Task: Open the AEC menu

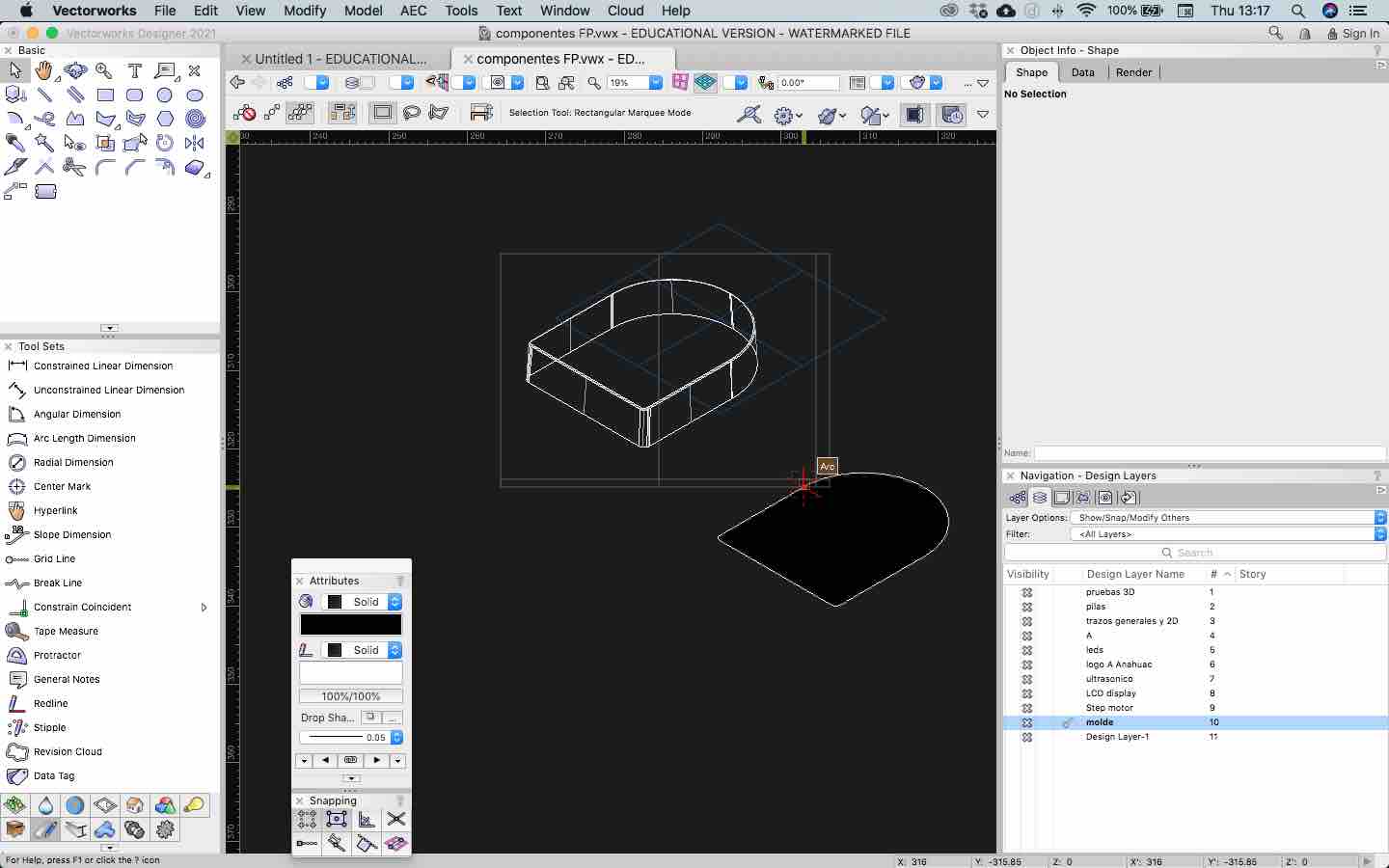Action: tap(413, 11)
